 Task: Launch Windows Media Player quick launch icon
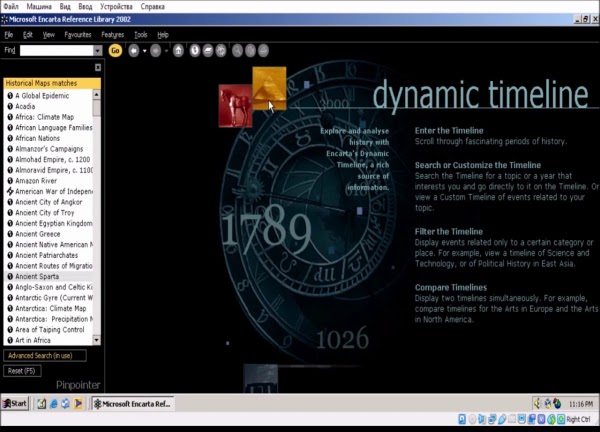pos(78,403)
